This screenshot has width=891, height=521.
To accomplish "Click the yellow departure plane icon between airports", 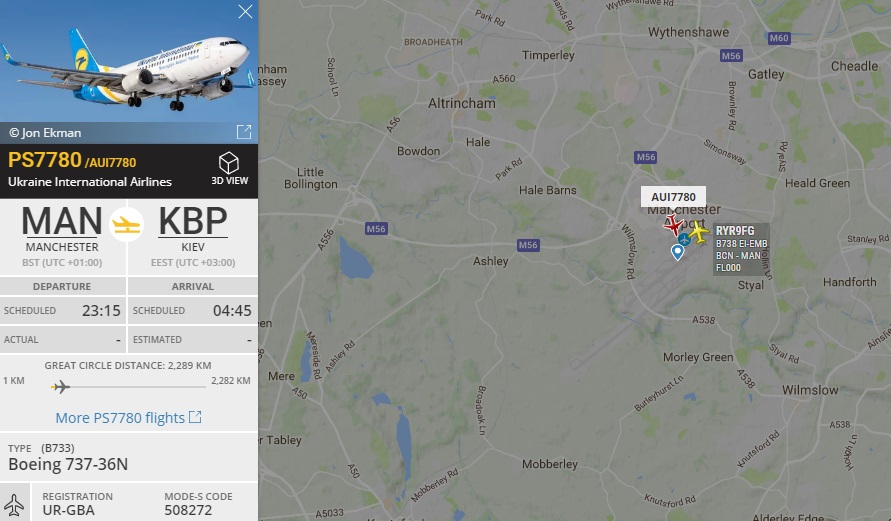I will (126, 225).
